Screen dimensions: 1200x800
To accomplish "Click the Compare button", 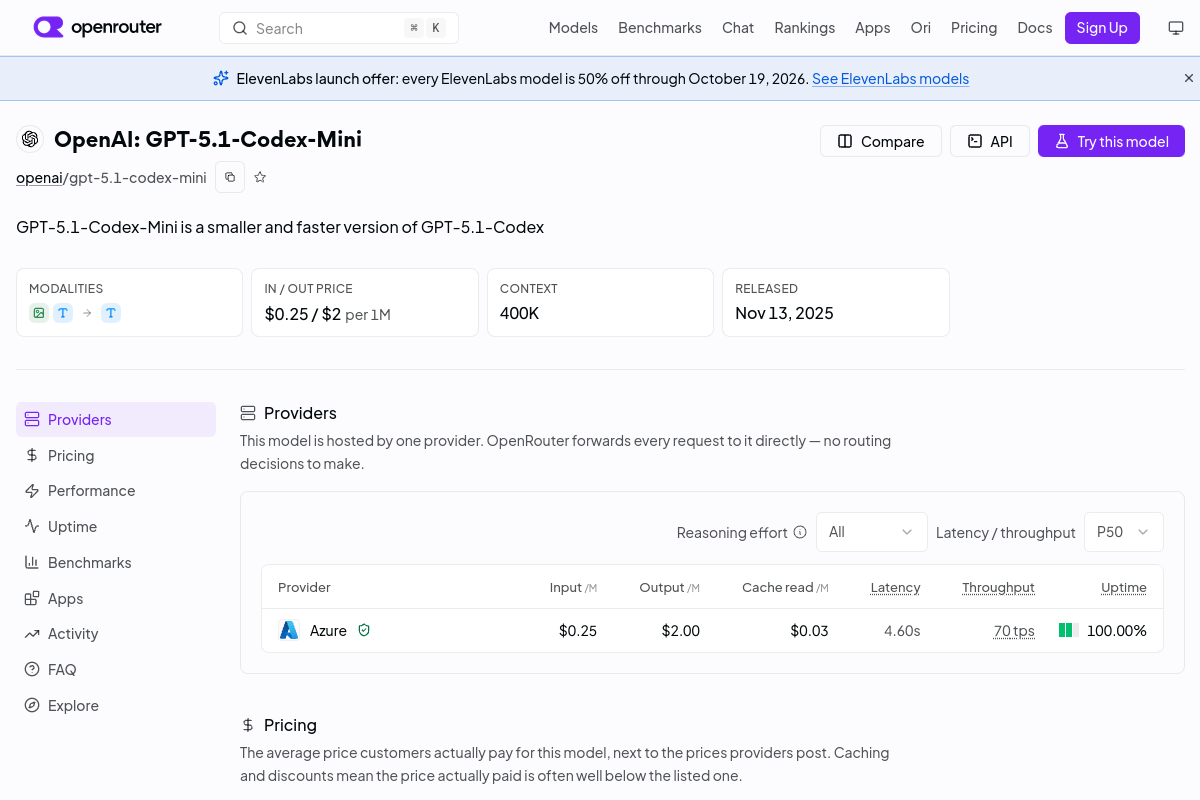I will (x=881, y=141).
